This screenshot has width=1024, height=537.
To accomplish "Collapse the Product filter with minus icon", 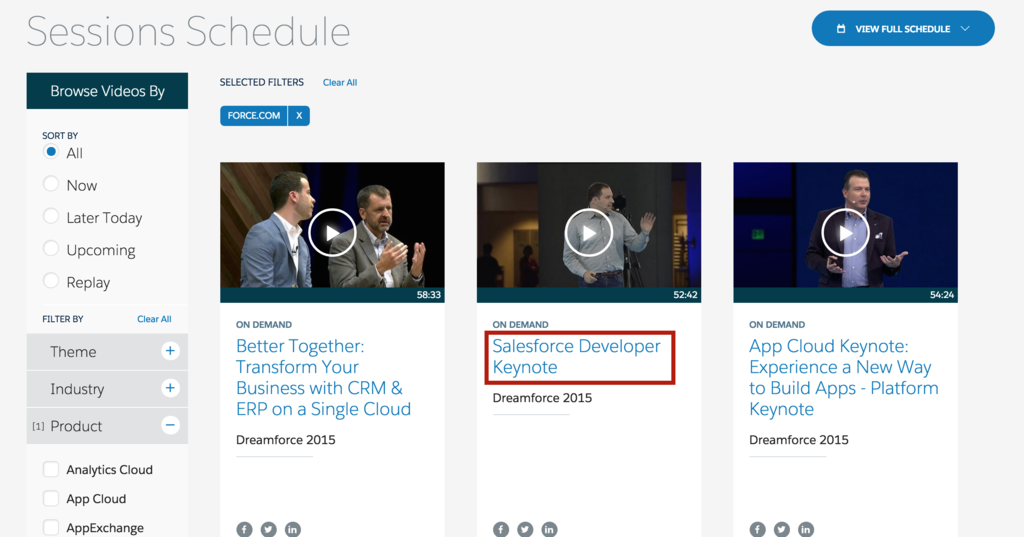I will 170,425.
